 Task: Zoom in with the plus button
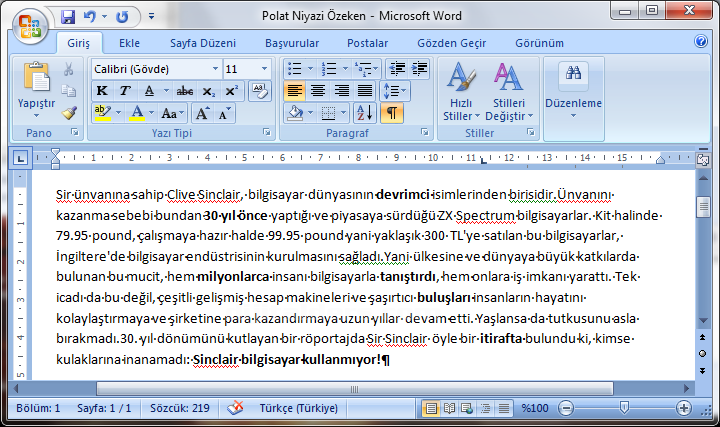tap(684, 408)
